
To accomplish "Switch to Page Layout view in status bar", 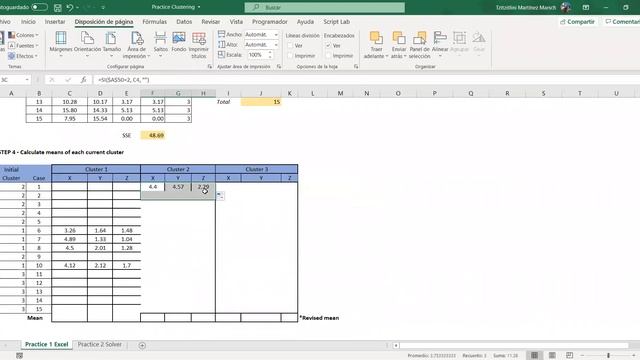I will 552,356.
